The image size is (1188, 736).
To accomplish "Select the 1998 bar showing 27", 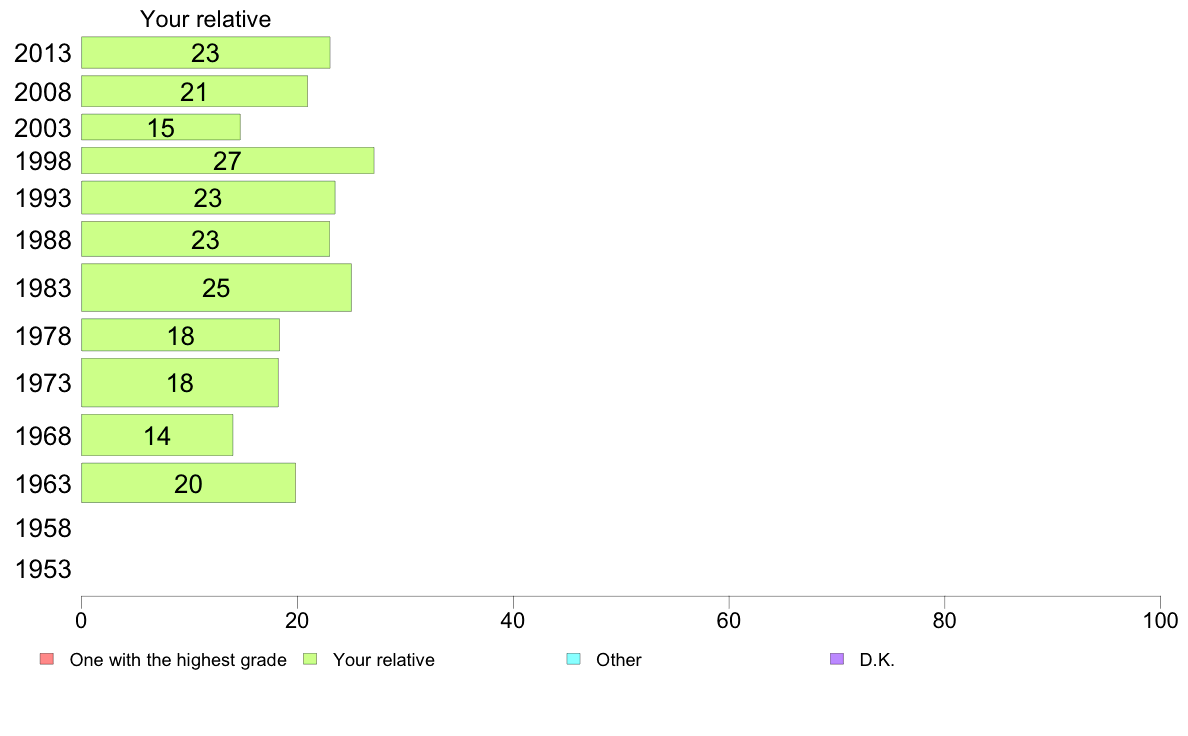I will coord(227,161).
